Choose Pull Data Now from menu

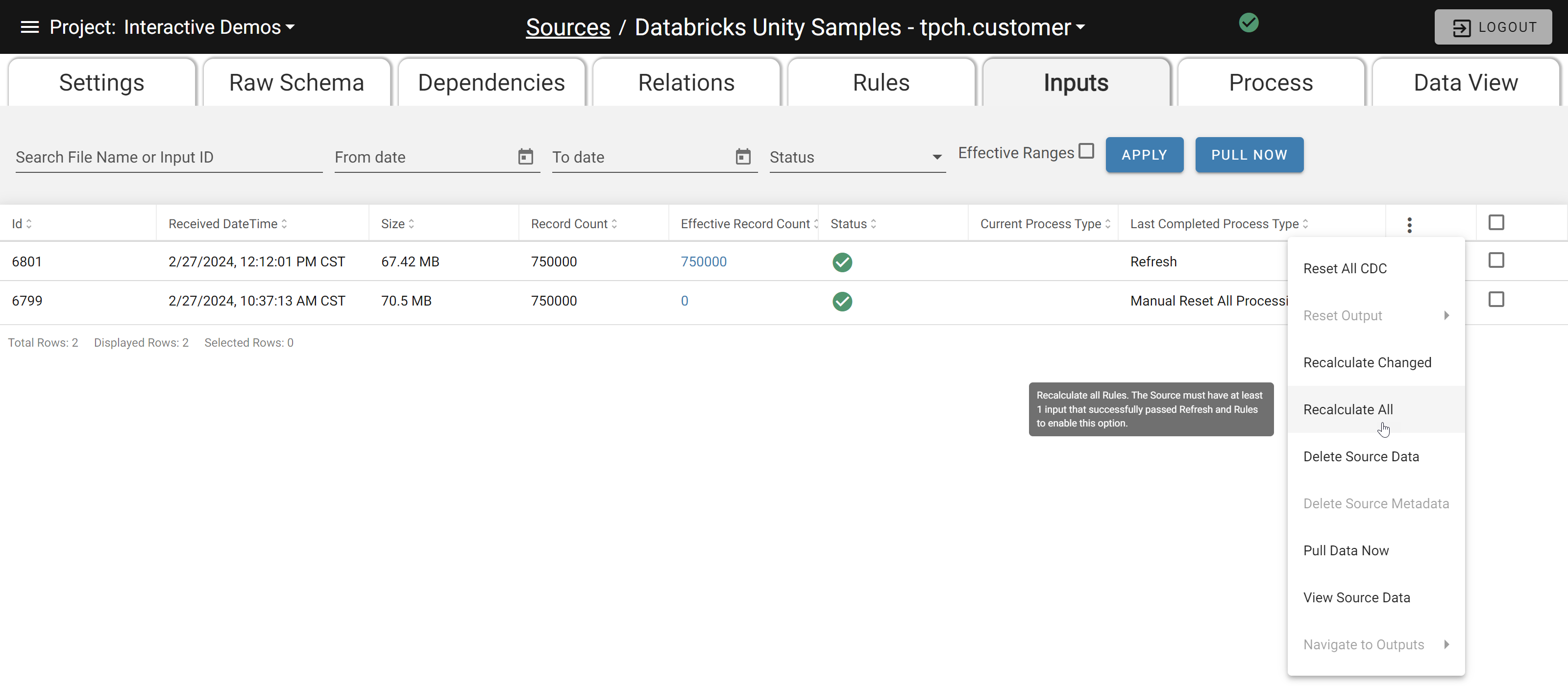point(1375,551)
